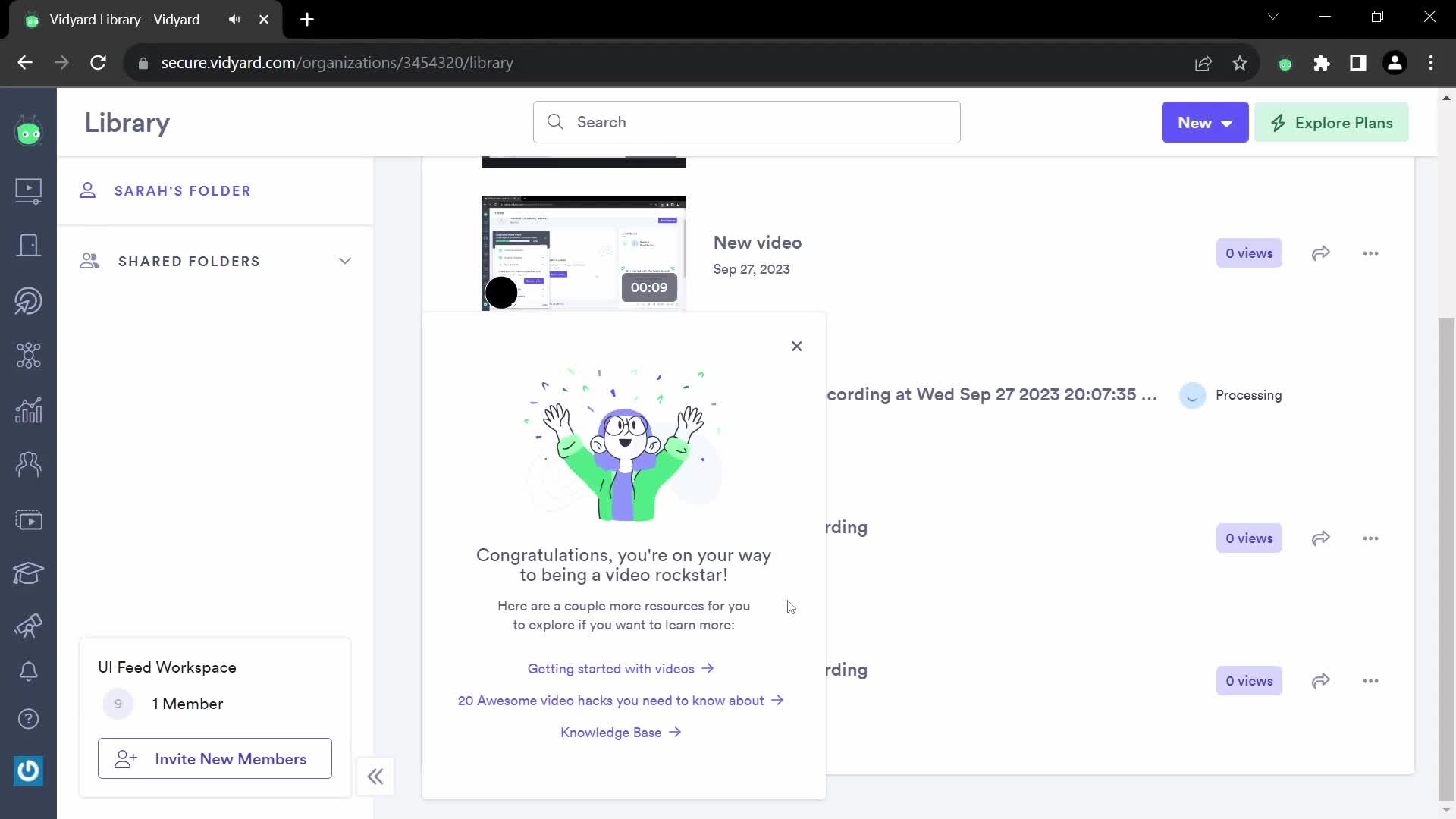Viewport: 1456px width, 819px height.
Task: Click the Vidyard face logo in sidebar
Action: click(x=28, y=131)
